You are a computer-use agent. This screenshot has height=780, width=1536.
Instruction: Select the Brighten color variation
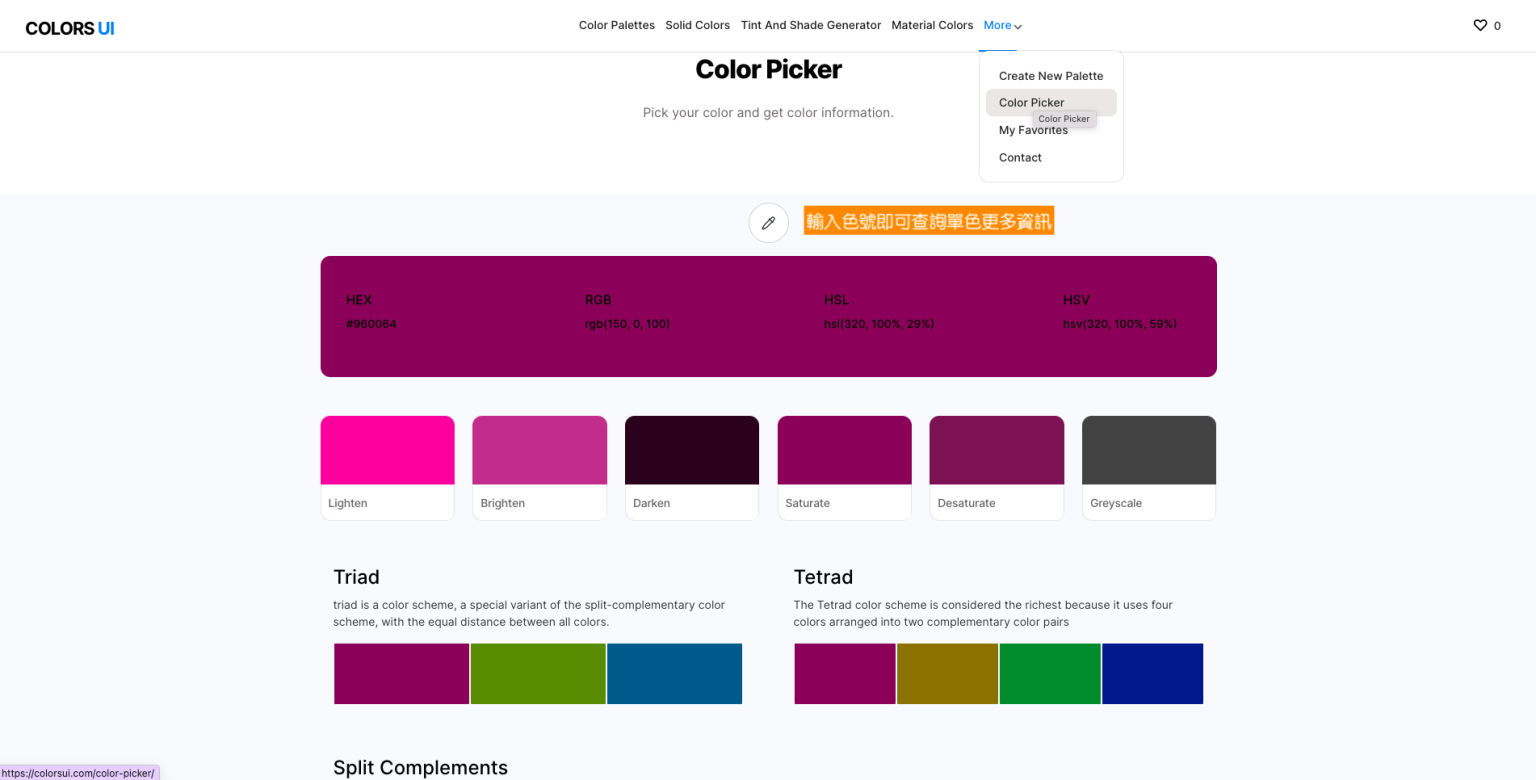point(539,449)
